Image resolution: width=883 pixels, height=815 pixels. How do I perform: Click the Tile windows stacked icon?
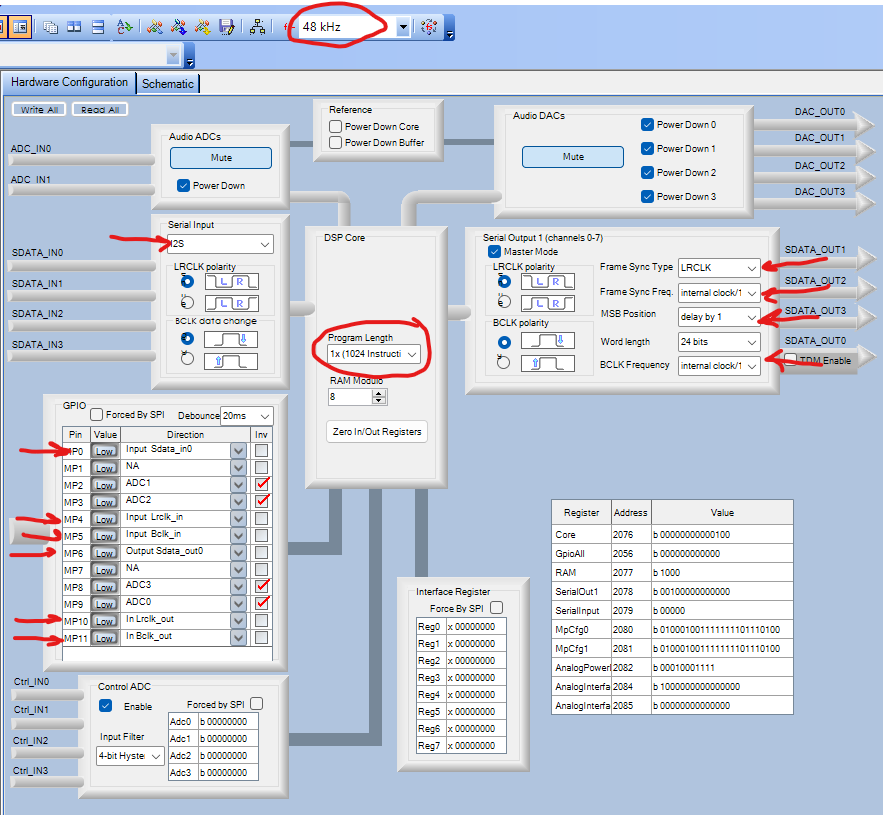[x=98, y=26]
